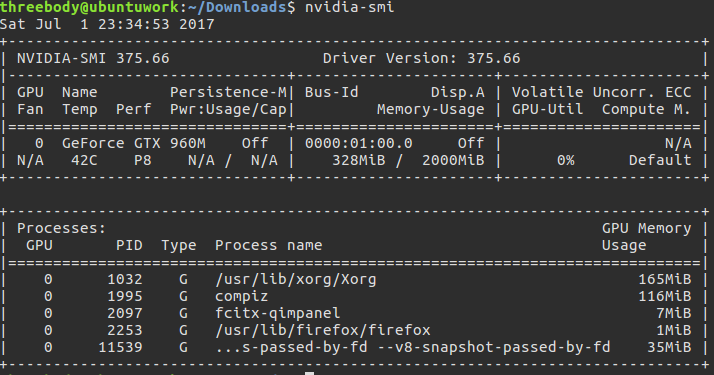Click the 42C temperature reading
Screen dimensions: 714x375
(84, 160)
